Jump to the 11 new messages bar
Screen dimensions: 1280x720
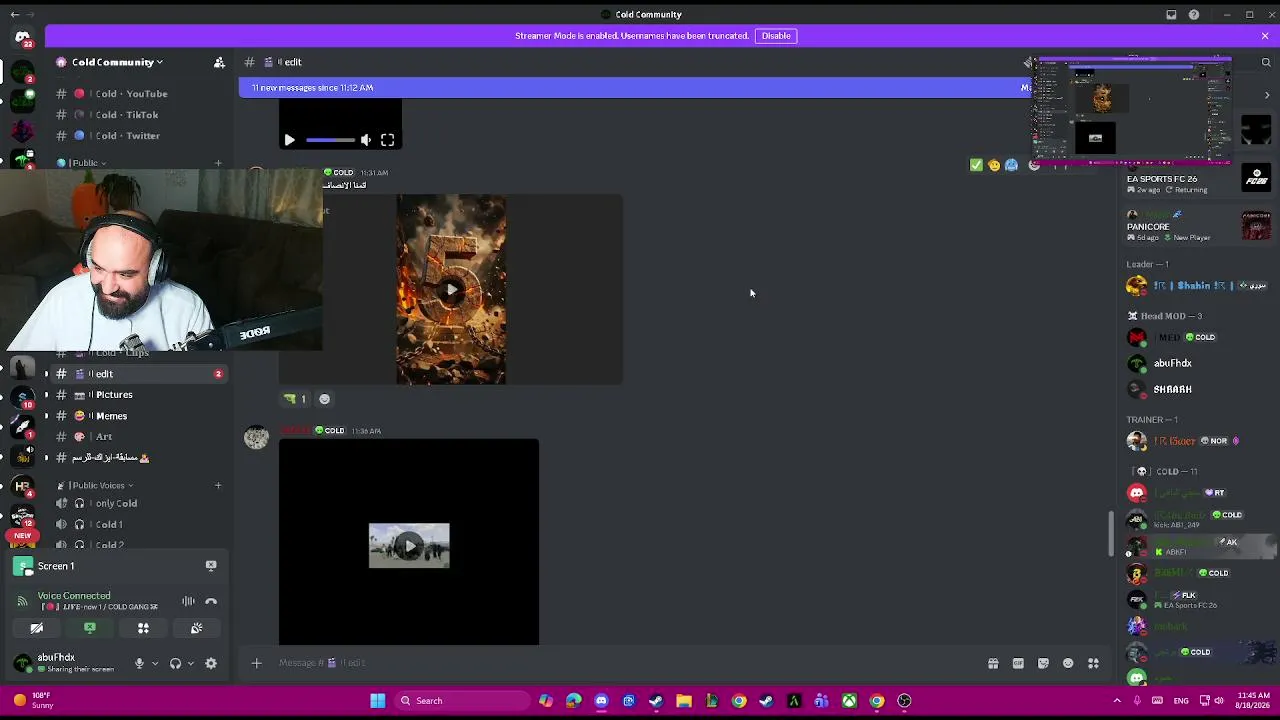[x=635, y=88]
